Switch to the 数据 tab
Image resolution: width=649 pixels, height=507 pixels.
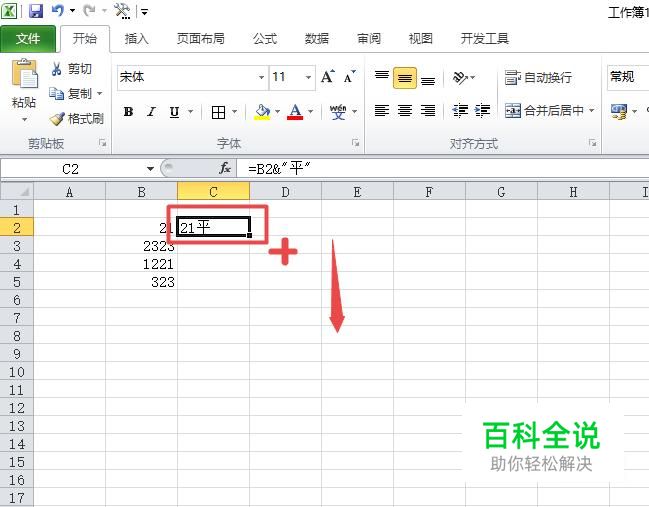(317, 38)
